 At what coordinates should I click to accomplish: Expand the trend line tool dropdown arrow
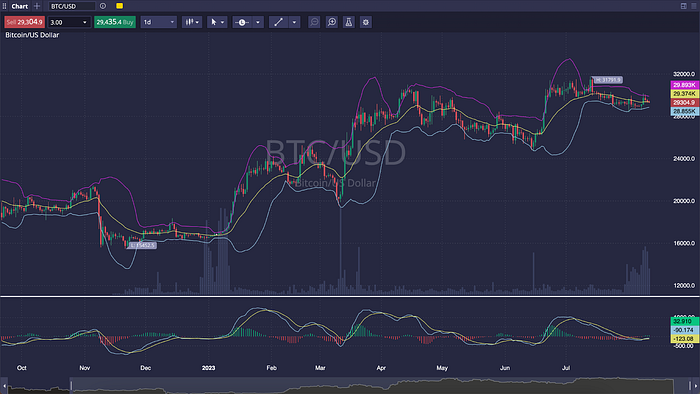(x=294, y=22)
